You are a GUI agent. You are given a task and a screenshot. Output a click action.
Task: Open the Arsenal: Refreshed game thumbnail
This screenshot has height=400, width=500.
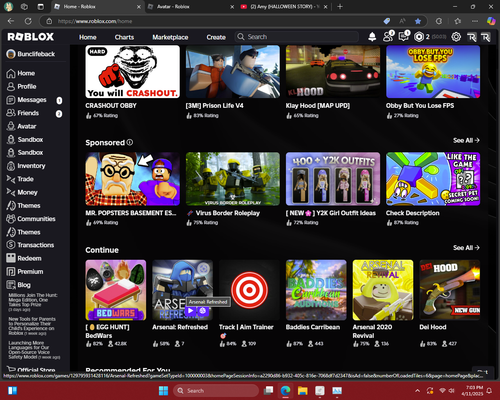[182, 290]
